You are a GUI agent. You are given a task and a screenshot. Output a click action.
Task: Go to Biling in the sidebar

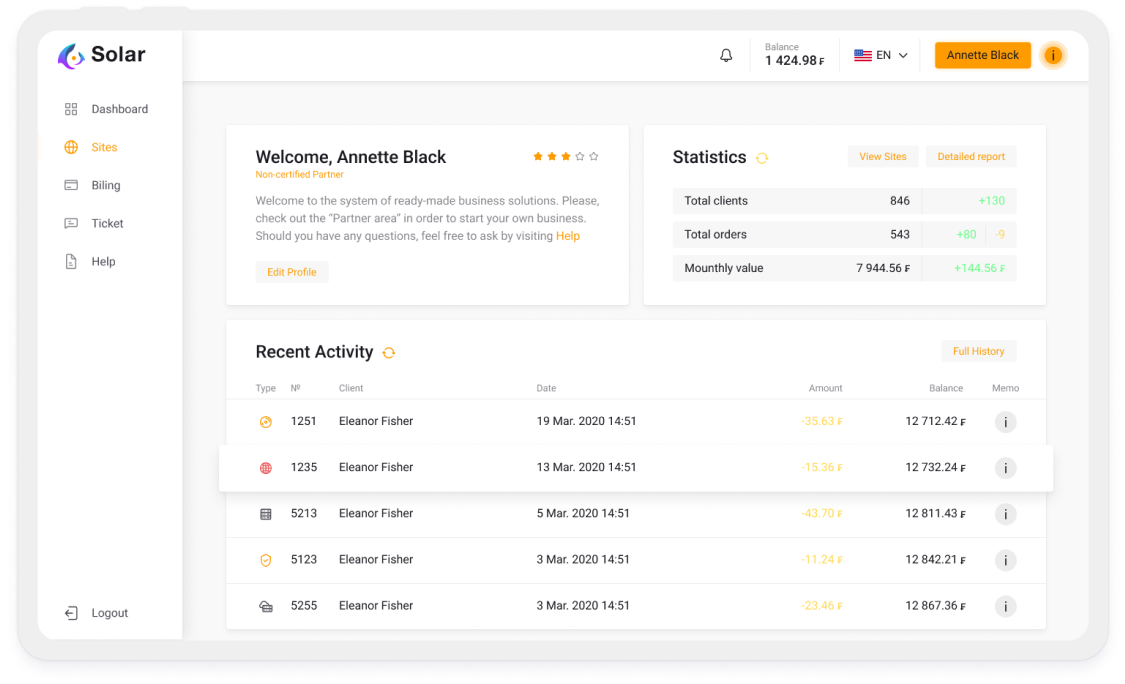pos(106,185)
